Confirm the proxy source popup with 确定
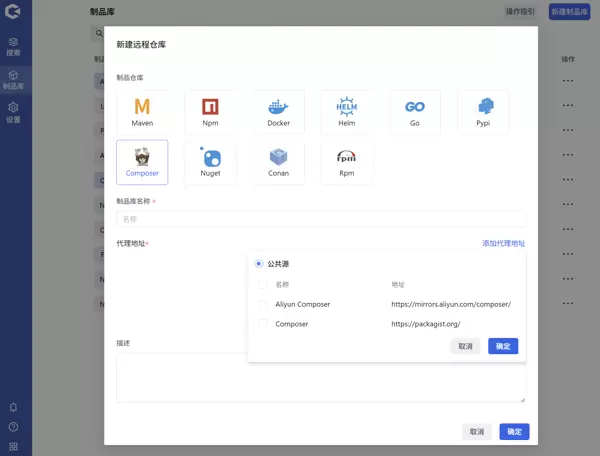This screenshot has height=456, width=600. tap(503, 346)
